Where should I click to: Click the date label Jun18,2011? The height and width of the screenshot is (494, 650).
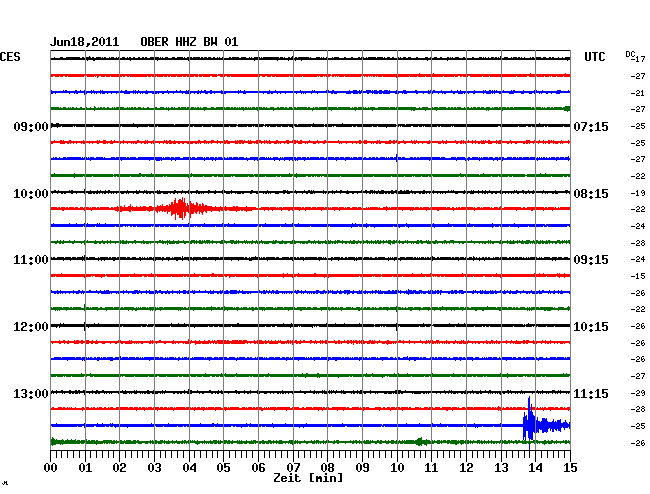pyautogui.click(x=85, y=42)
